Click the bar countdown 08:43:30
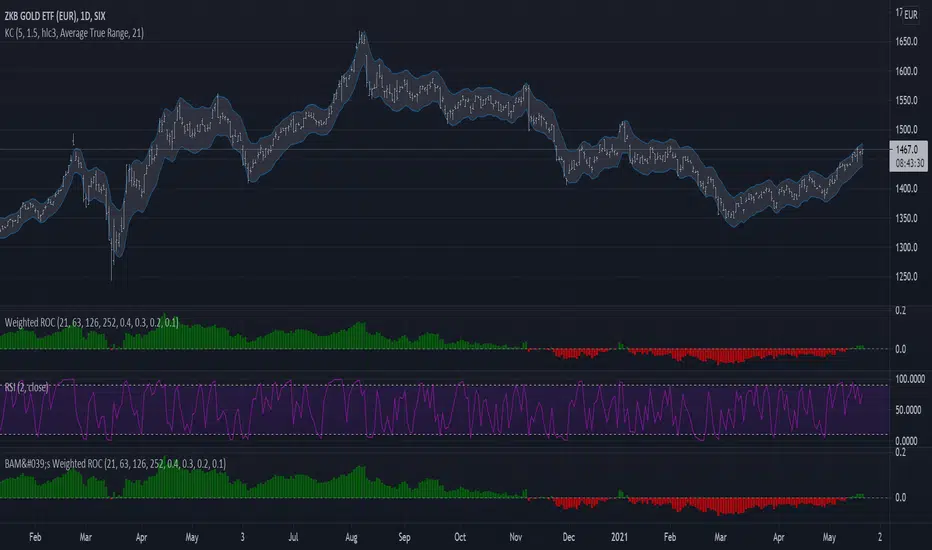Screen dimensions: 932x550 (909, 164)
